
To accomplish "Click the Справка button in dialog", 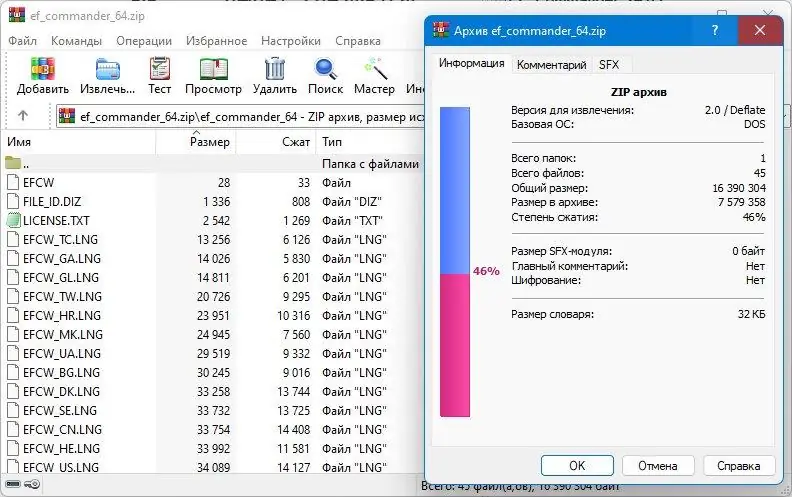I will click(x=738, y=466).
